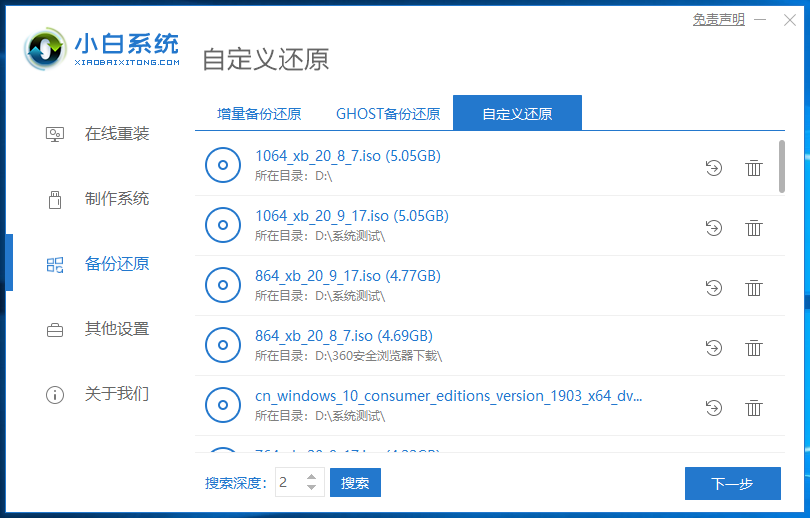810x518 pixels.
Task: Delete the 864_xb_20_8_7.iso entry
Action: [754, 348]
